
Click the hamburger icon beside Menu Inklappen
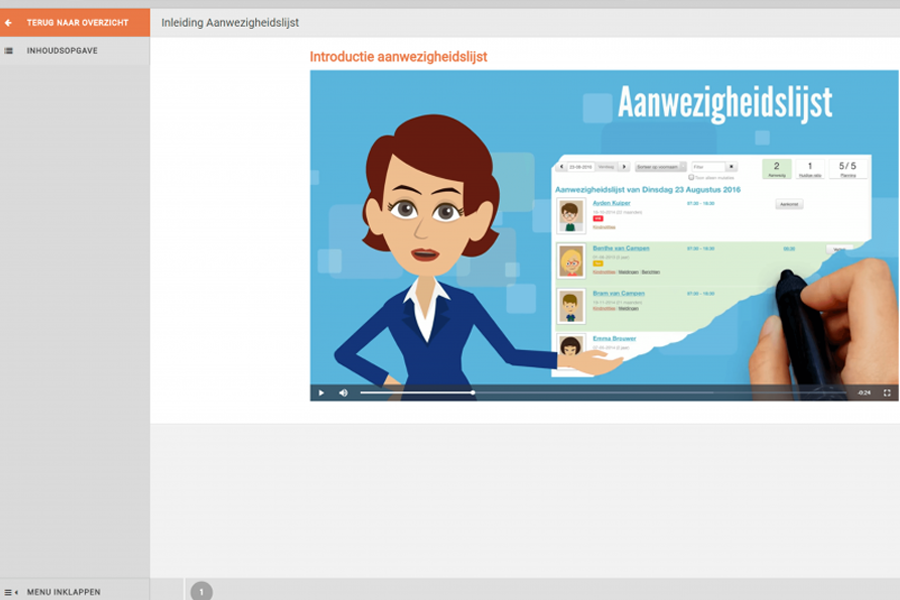[x=10, y=592]
